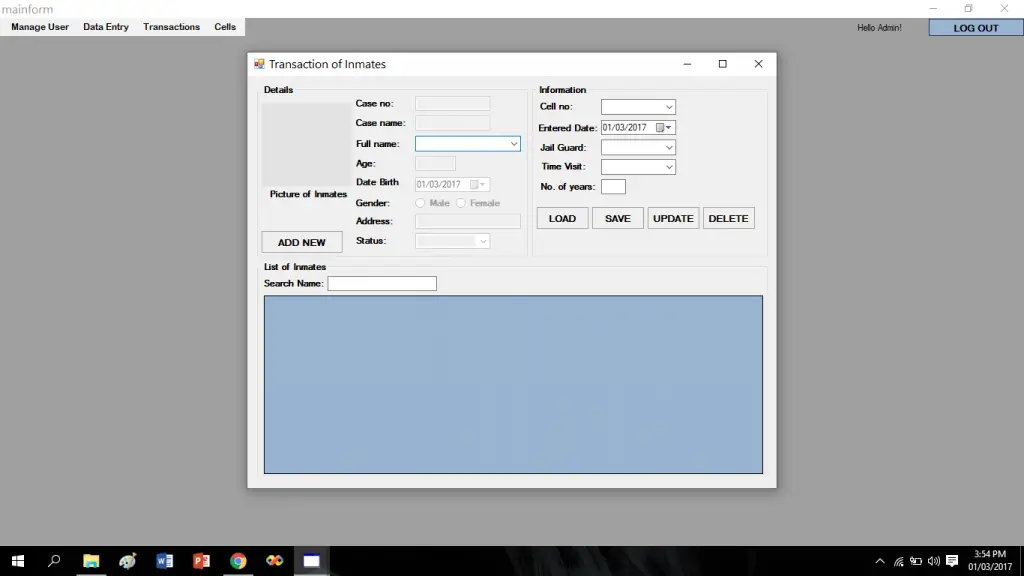
Task: Open Microsoft Word from the taskbar
Action: pyautogui.click(x=165, y=560)
